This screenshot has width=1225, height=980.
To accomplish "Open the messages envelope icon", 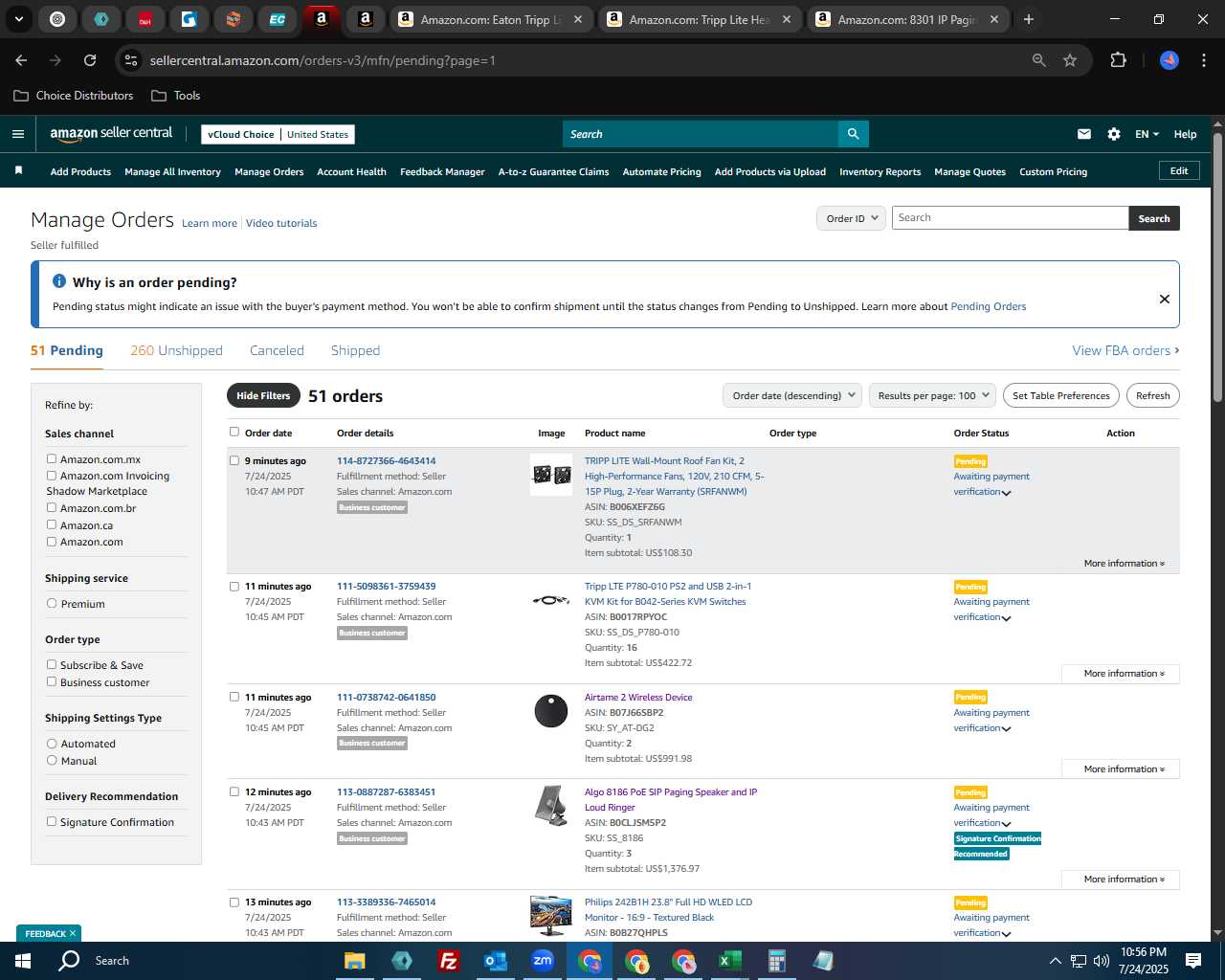I will click(x=1083, y=134).
